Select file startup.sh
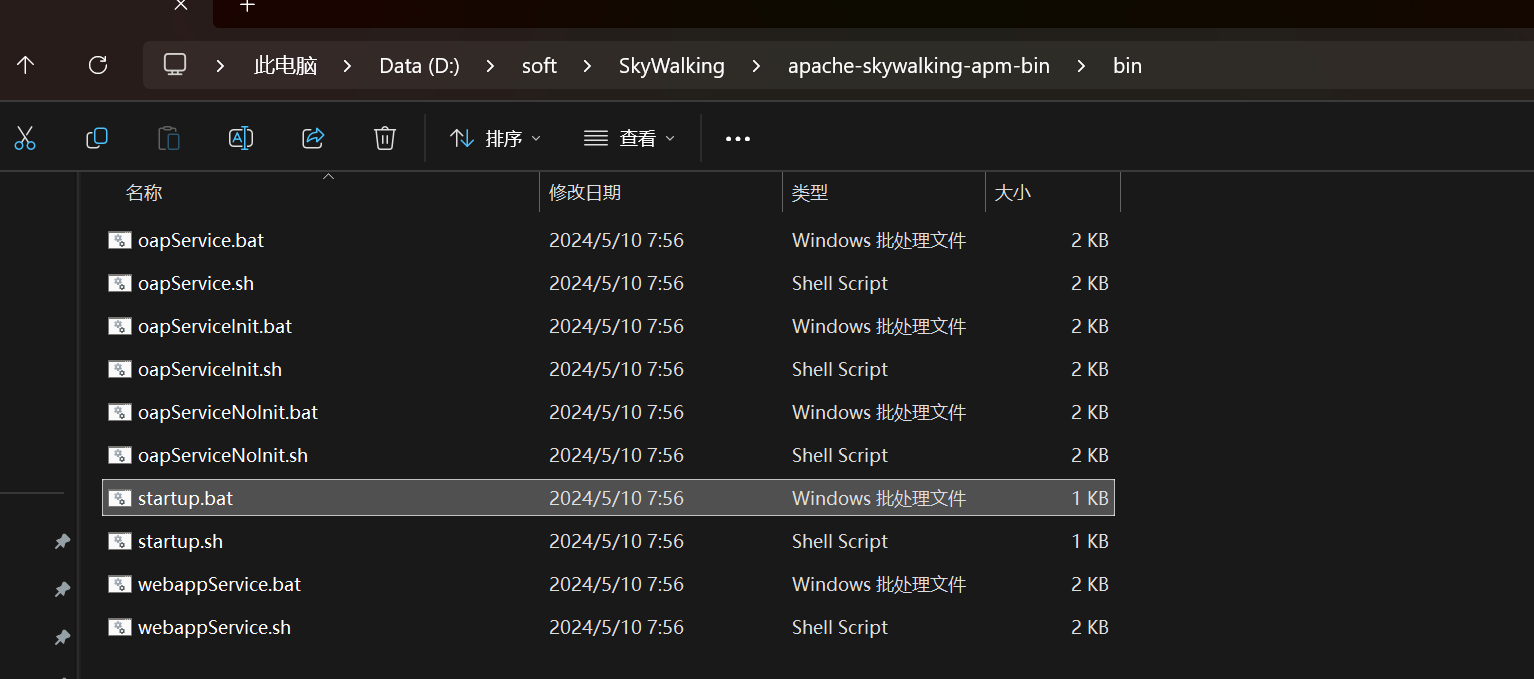The width and height of the screenshot is (1534, 679). point(608,541)
